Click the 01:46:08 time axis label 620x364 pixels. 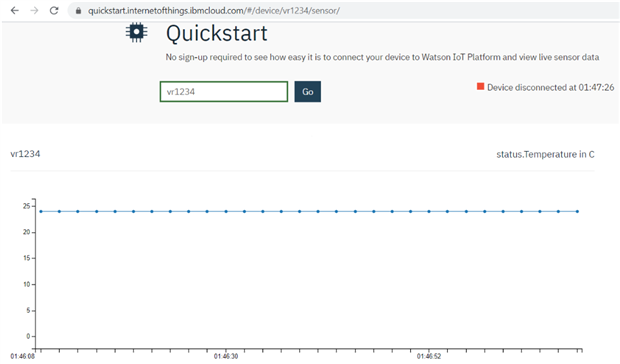23,356
